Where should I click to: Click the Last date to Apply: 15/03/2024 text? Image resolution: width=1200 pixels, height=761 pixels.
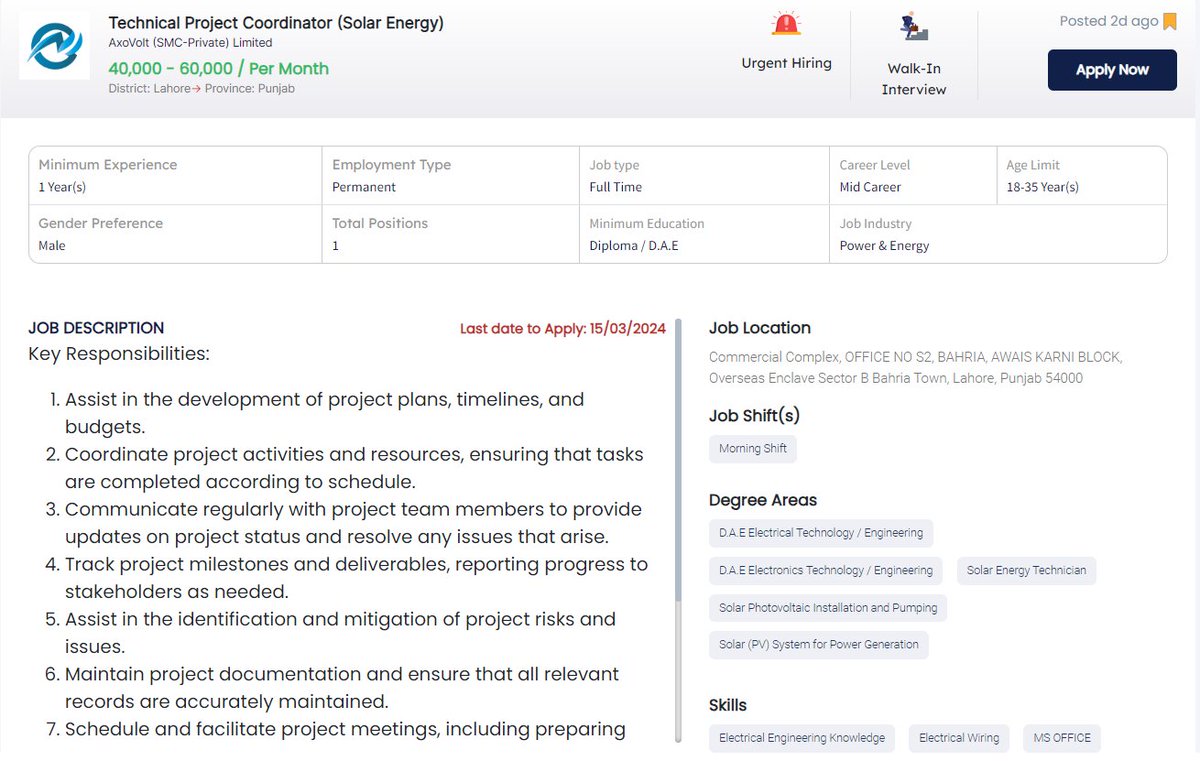click(x=563, y=328)
